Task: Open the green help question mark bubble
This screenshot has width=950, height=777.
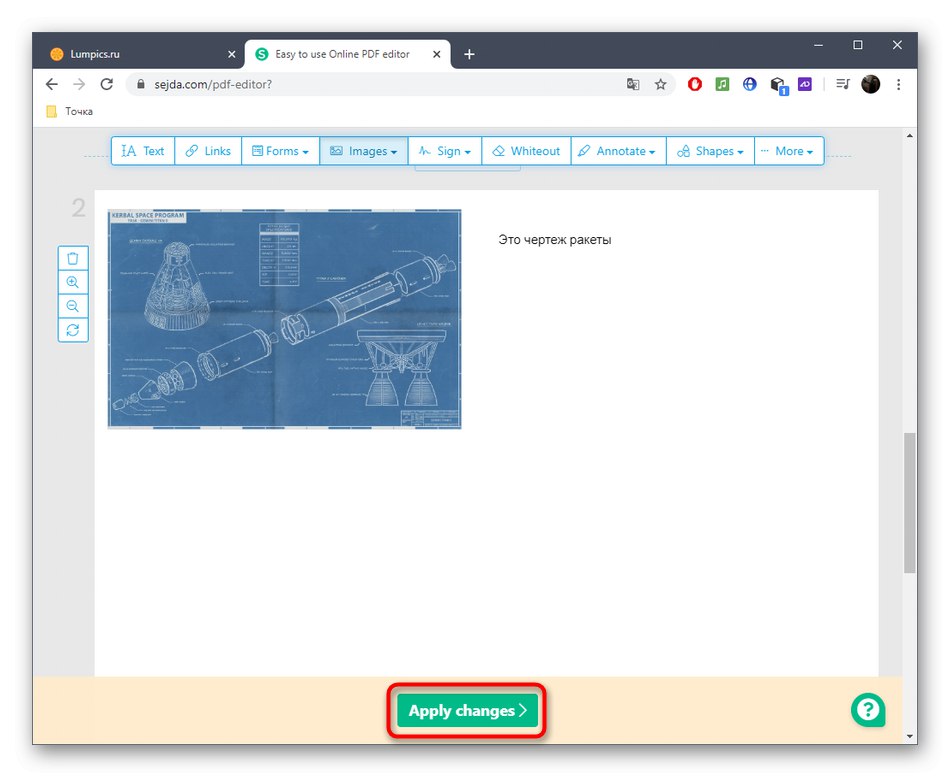Action: [x=867, y=710]
